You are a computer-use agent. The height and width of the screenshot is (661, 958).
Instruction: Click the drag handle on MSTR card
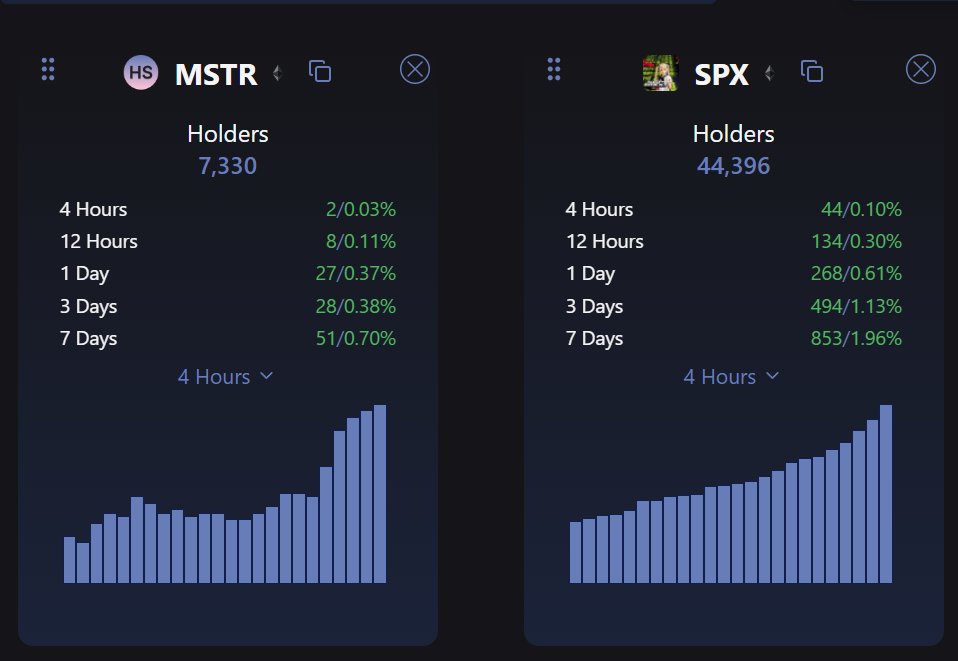(48, 69)
